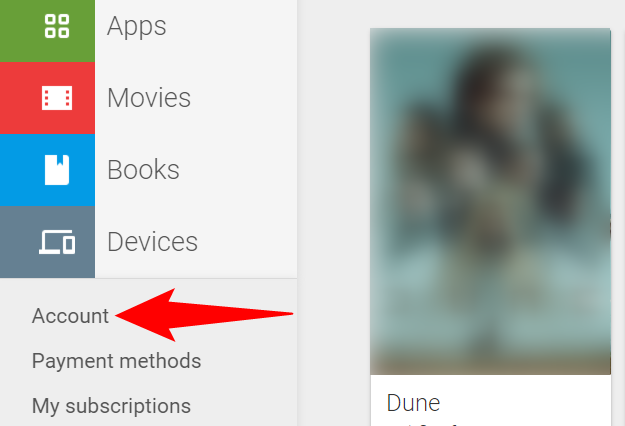Click the blue Books bookmark icon
The height and width of the screenshot is (426, 625).
57,170
